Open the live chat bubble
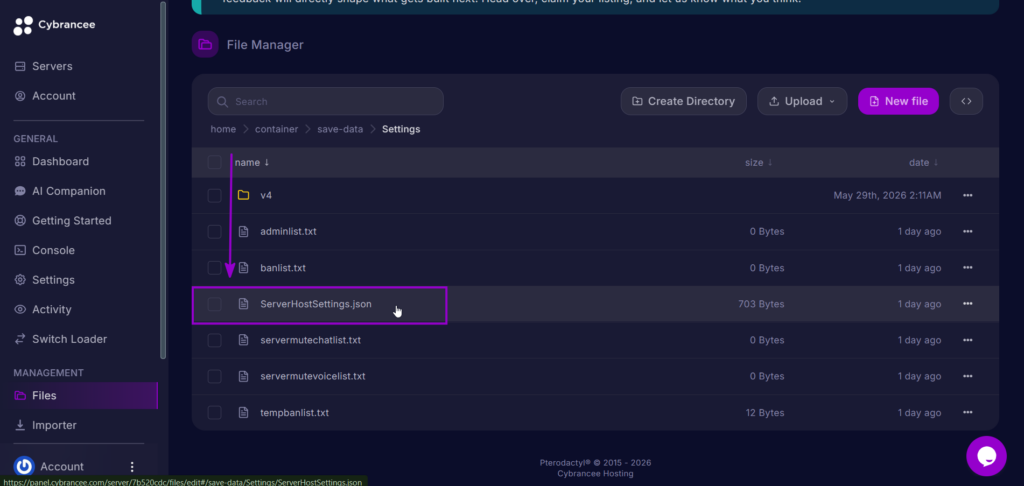Screen dimensions: 1024x486 click(986, 456)
